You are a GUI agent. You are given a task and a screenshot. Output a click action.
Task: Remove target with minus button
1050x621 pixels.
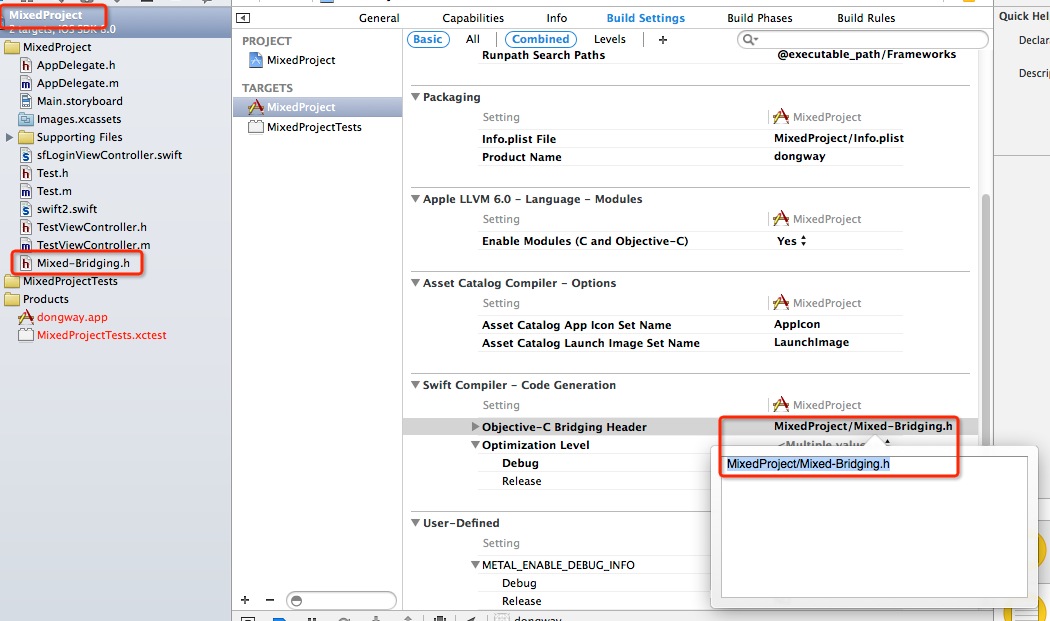[x=270, y=600]
